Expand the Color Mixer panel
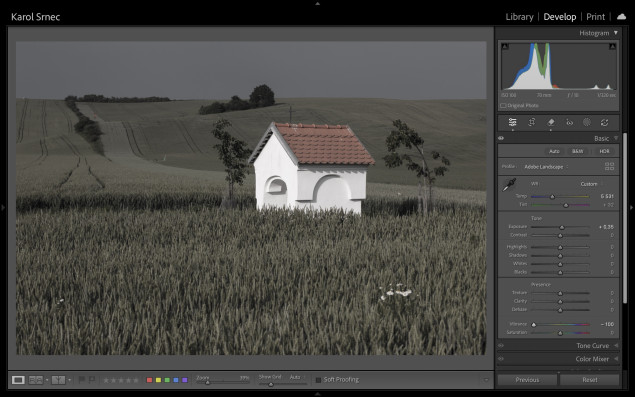635x397 pixels. point(616,359)
